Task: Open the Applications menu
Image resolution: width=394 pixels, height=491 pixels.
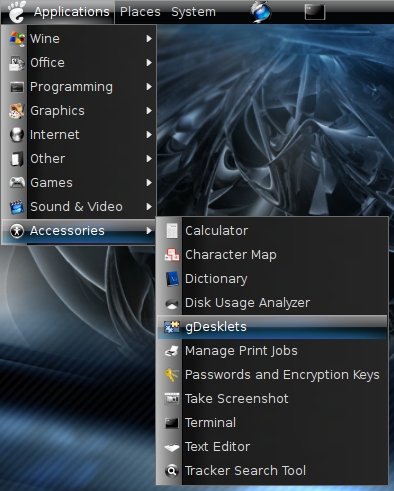Action: [58, 12]
